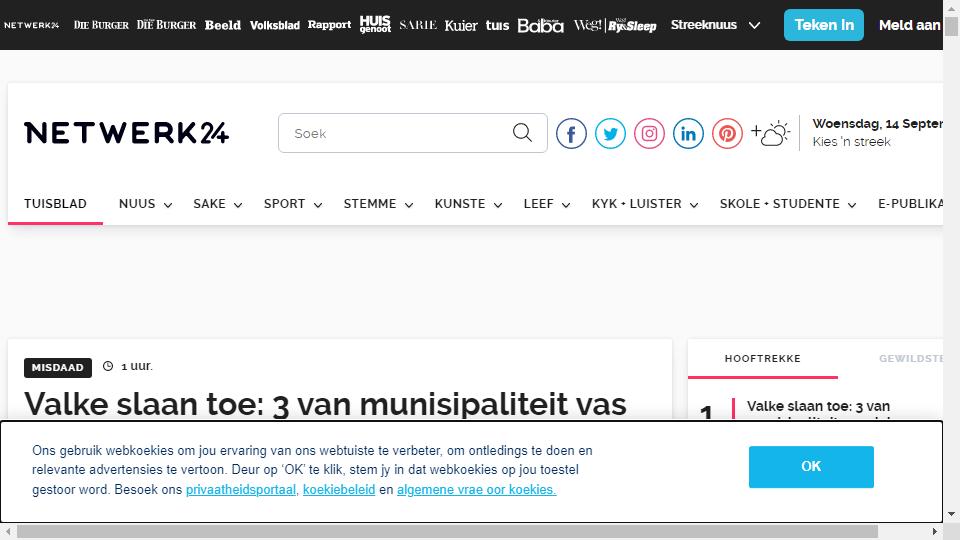960x540 pixels.
Task: Open the Pinterest social icon
Action: pos(727,133)
